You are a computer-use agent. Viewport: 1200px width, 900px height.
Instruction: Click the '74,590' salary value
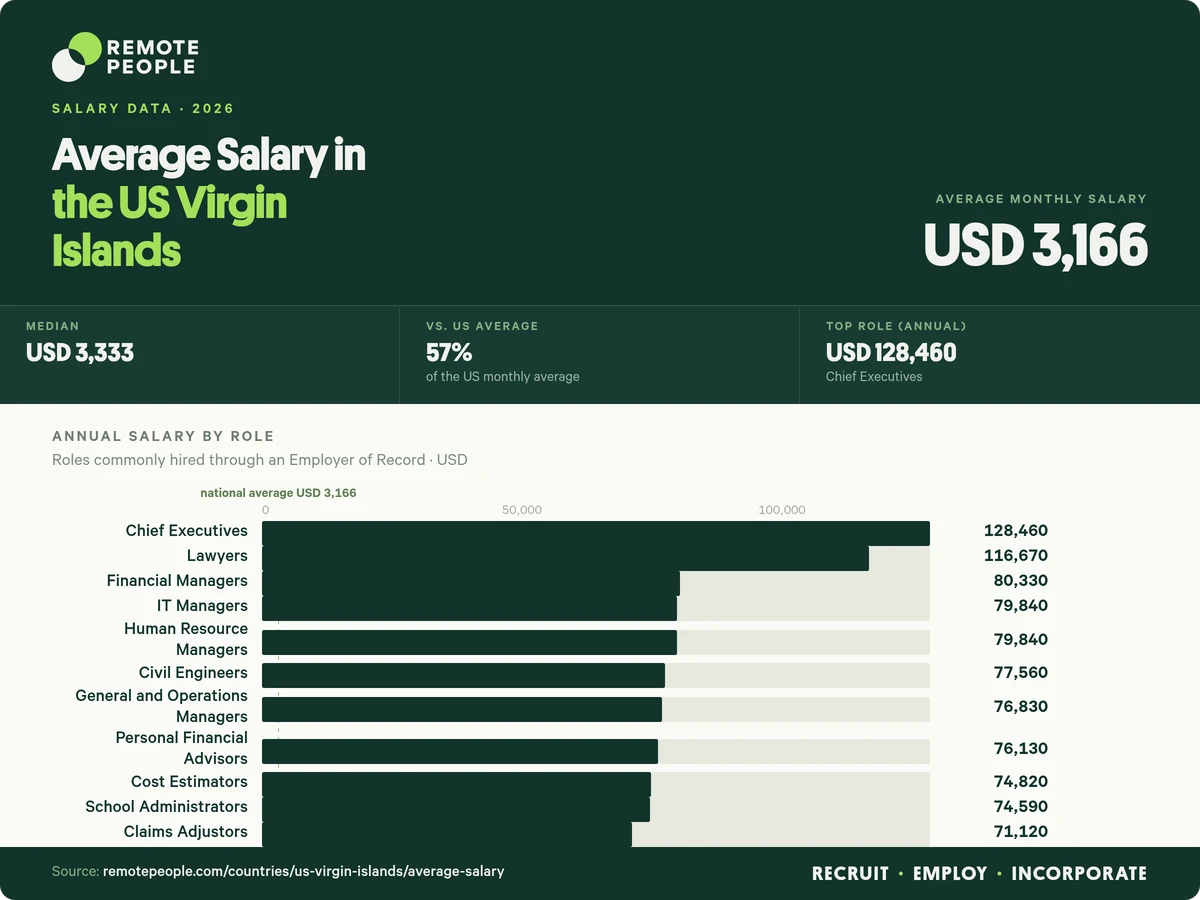coord(1021,807)
